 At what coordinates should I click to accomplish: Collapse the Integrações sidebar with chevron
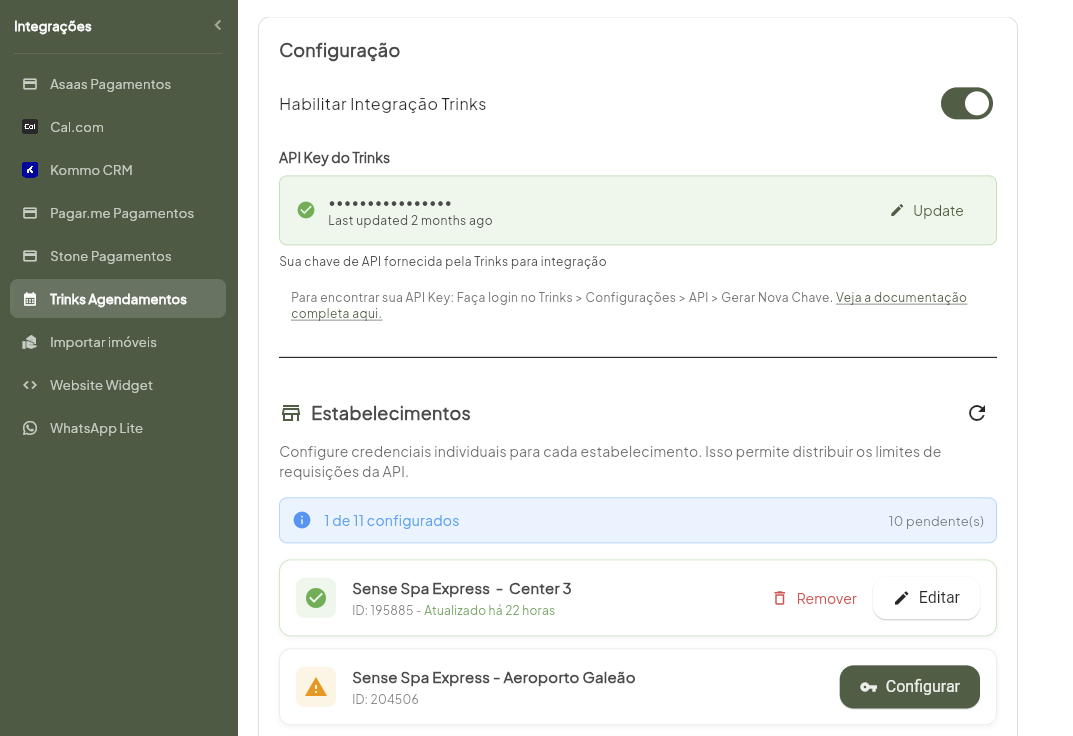[x=217, y=26]
